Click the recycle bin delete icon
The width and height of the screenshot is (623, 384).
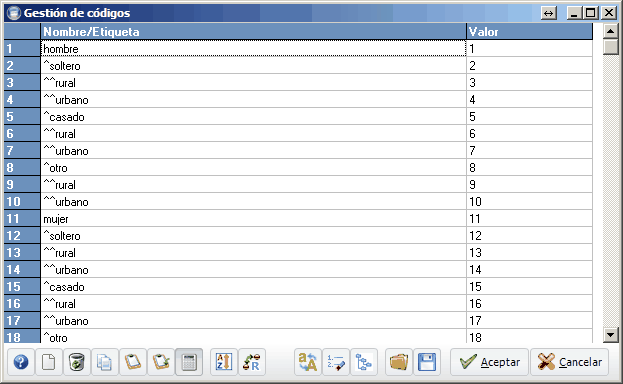(77, 362)
